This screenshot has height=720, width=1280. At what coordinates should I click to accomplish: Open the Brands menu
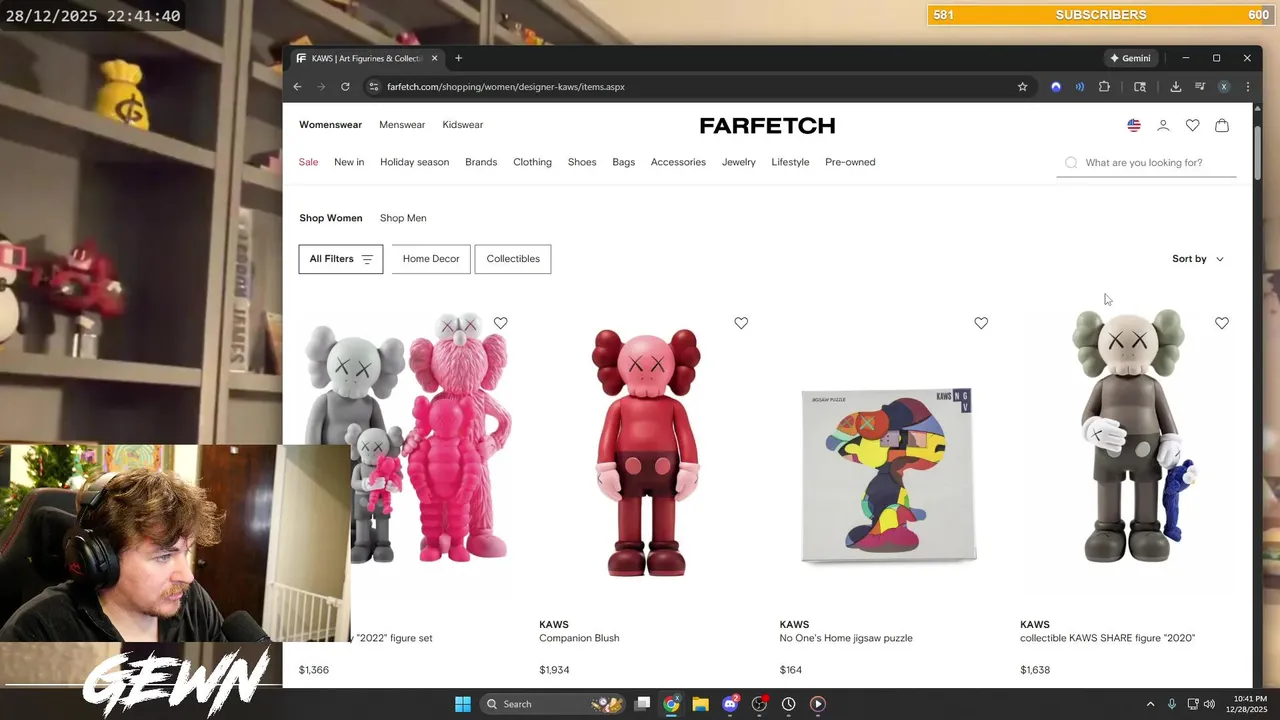tap(481, 162)
